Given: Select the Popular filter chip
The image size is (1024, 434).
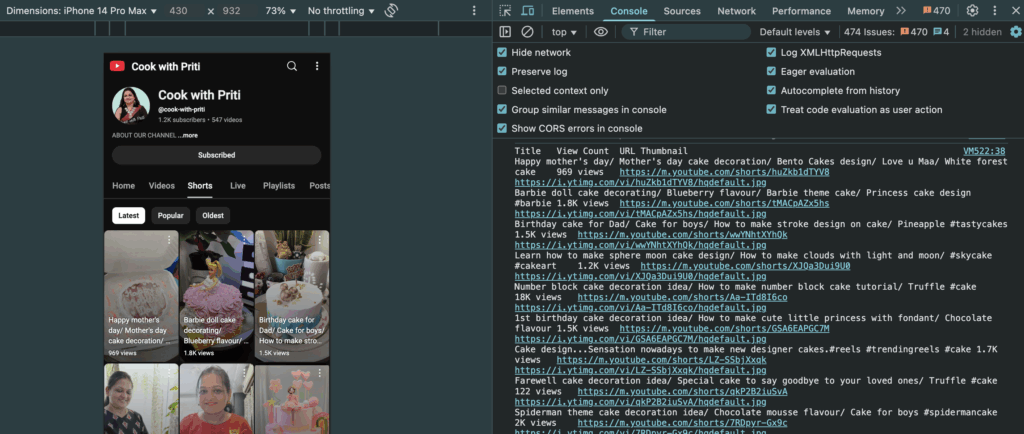Looking at the screenshot, I should (170, 215).
